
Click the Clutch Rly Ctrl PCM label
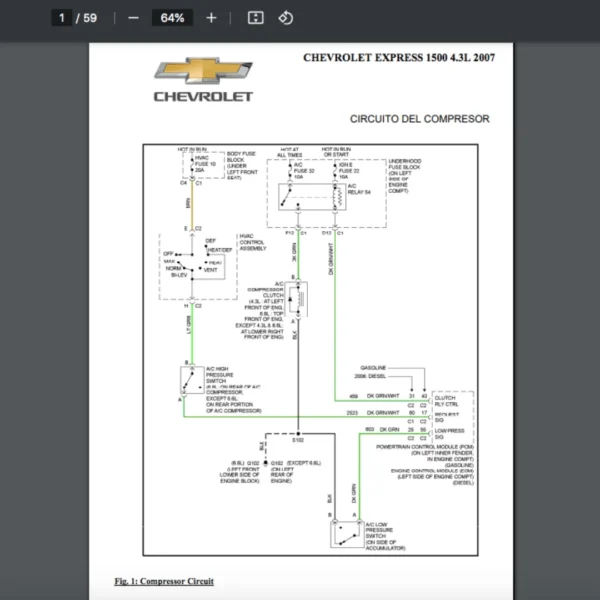446,401
